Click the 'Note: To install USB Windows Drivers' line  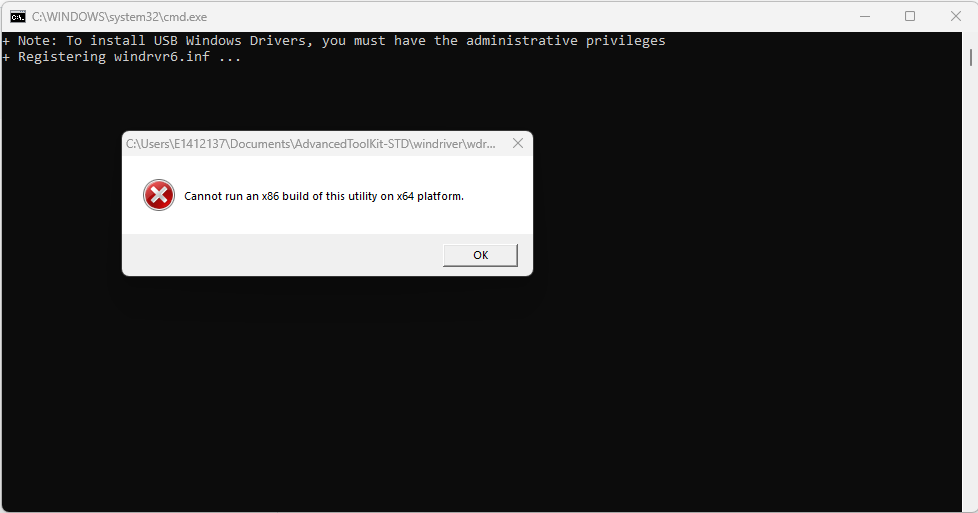[x=334, y=41]
